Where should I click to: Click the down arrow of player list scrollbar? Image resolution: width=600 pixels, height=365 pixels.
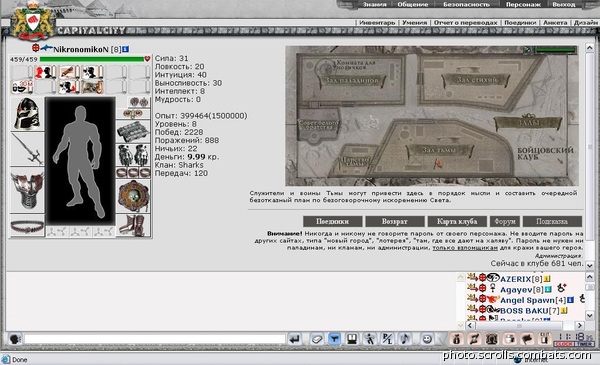[590, 316]
